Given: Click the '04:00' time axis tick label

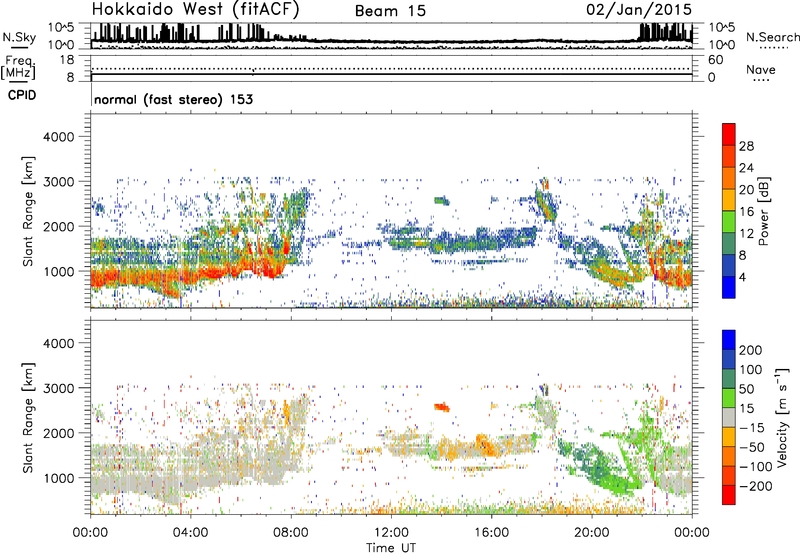Looking at the screenshot, I should (x=190, y=533).
